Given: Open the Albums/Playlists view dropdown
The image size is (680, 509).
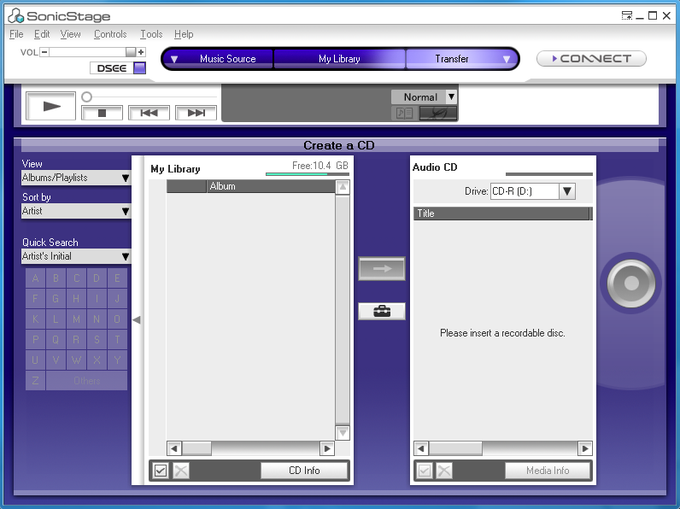Looking at the screenshot, I should 76,178.
